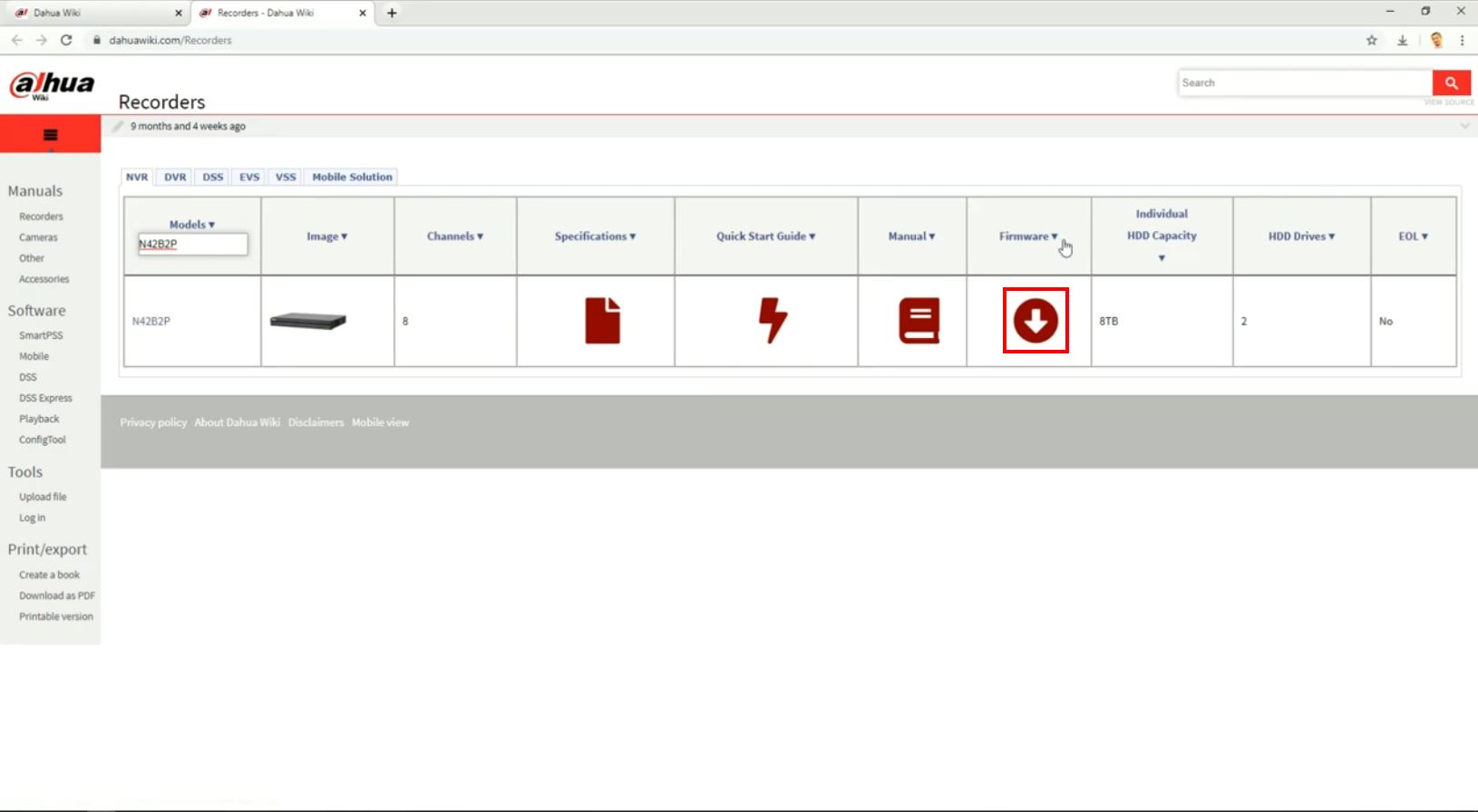Sort by Quick Start Guide column header

[x=766, y=236]
